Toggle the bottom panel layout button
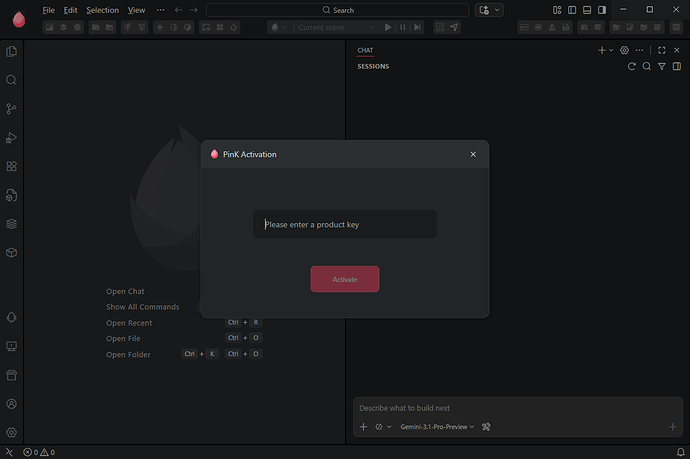Screen dimensions: 690x459 point(587,10)
